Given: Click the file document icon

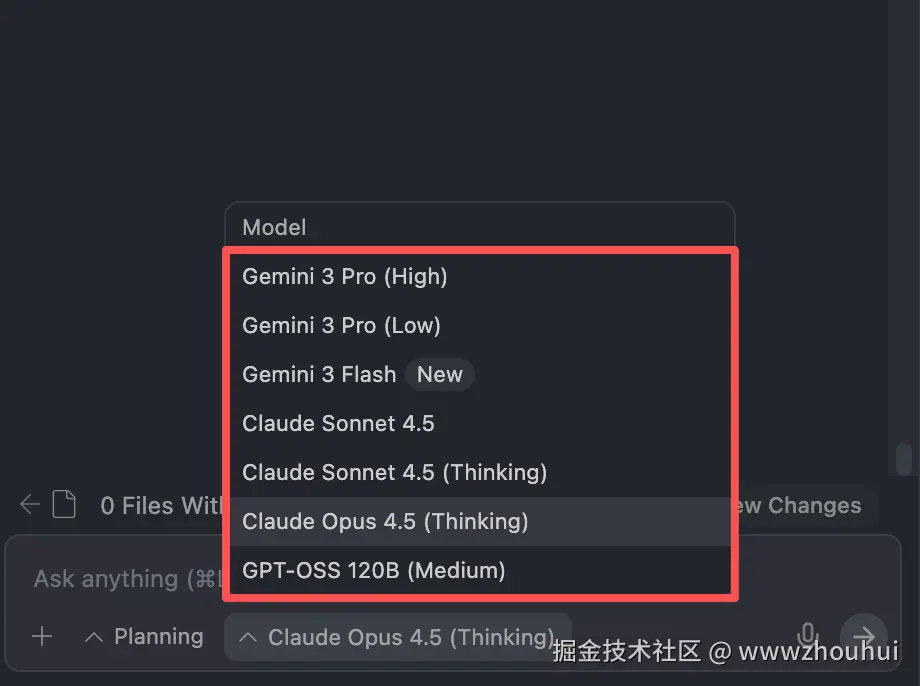Looking at the screenshot, I should [x=64, y=505].
